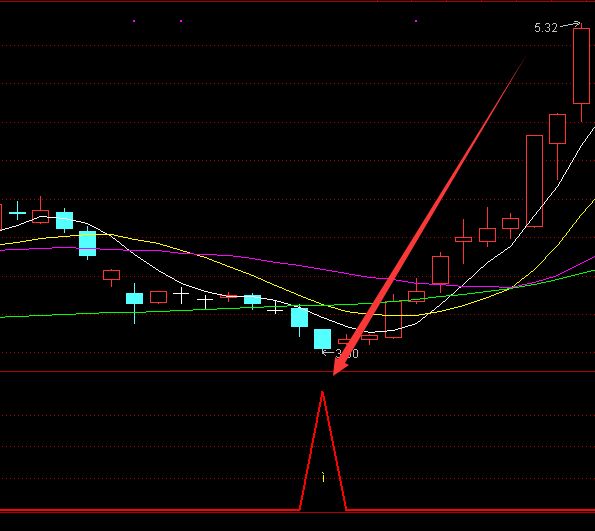This screenshot has width=595, height=531.
Task: Click the peak of the red signal spike
Action: [322, 392]
